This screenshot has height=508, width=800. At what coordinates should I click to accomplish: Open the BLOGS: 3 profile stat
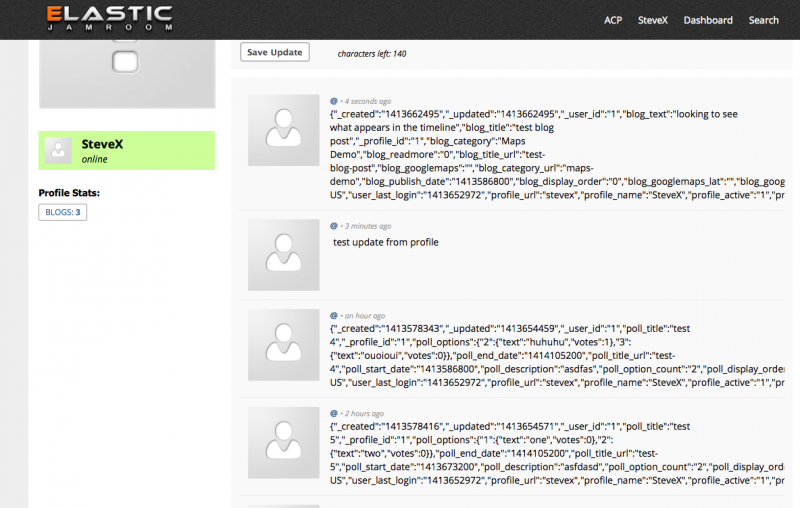[x=63, y=212]
